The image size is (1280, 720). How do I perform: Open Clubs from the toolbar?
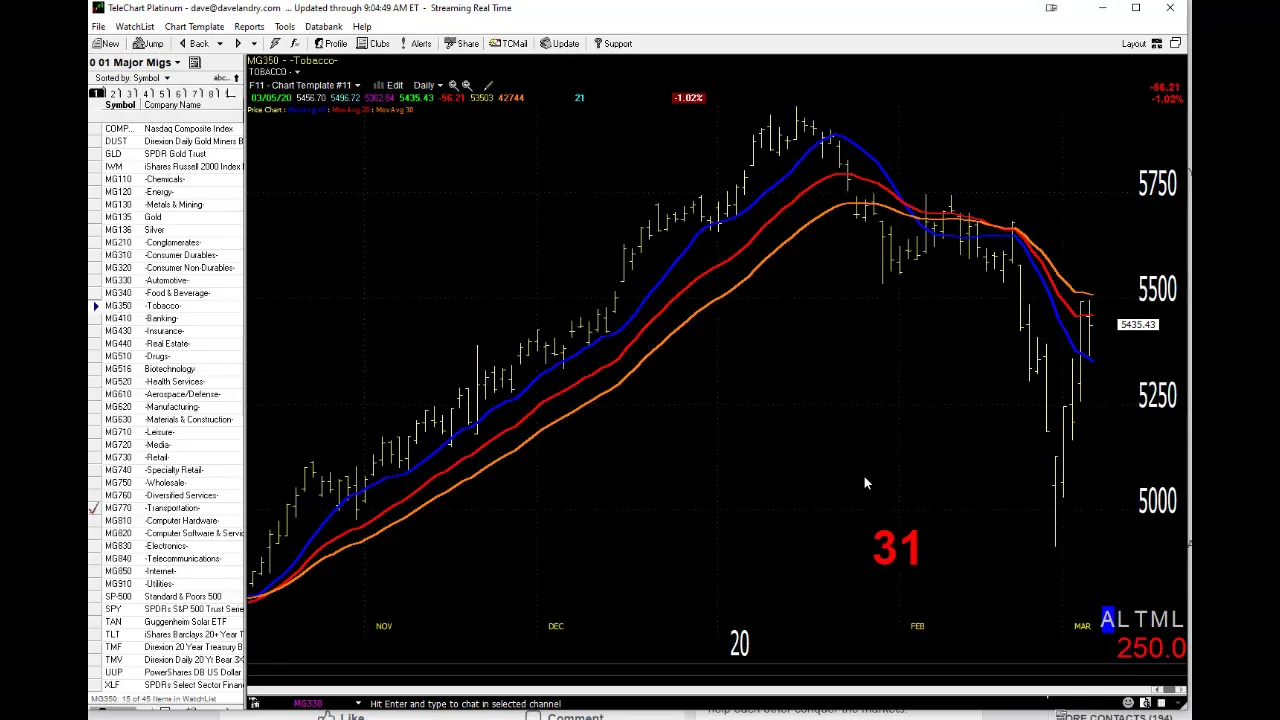373,44
